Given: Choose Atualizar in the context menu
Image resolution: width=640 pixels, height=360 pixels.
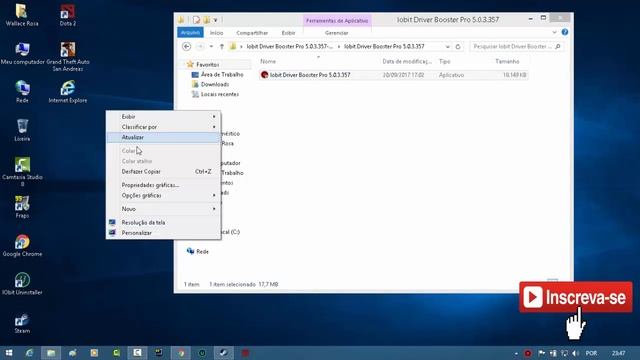Looking at the screenshot, I should point(163,138).
